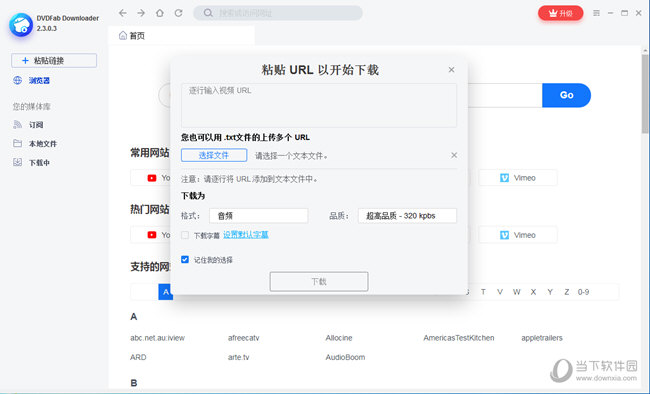Viewport: 650px width, 394px height.
Task: Reload the page with refresh icon
Action: point(178,13)
